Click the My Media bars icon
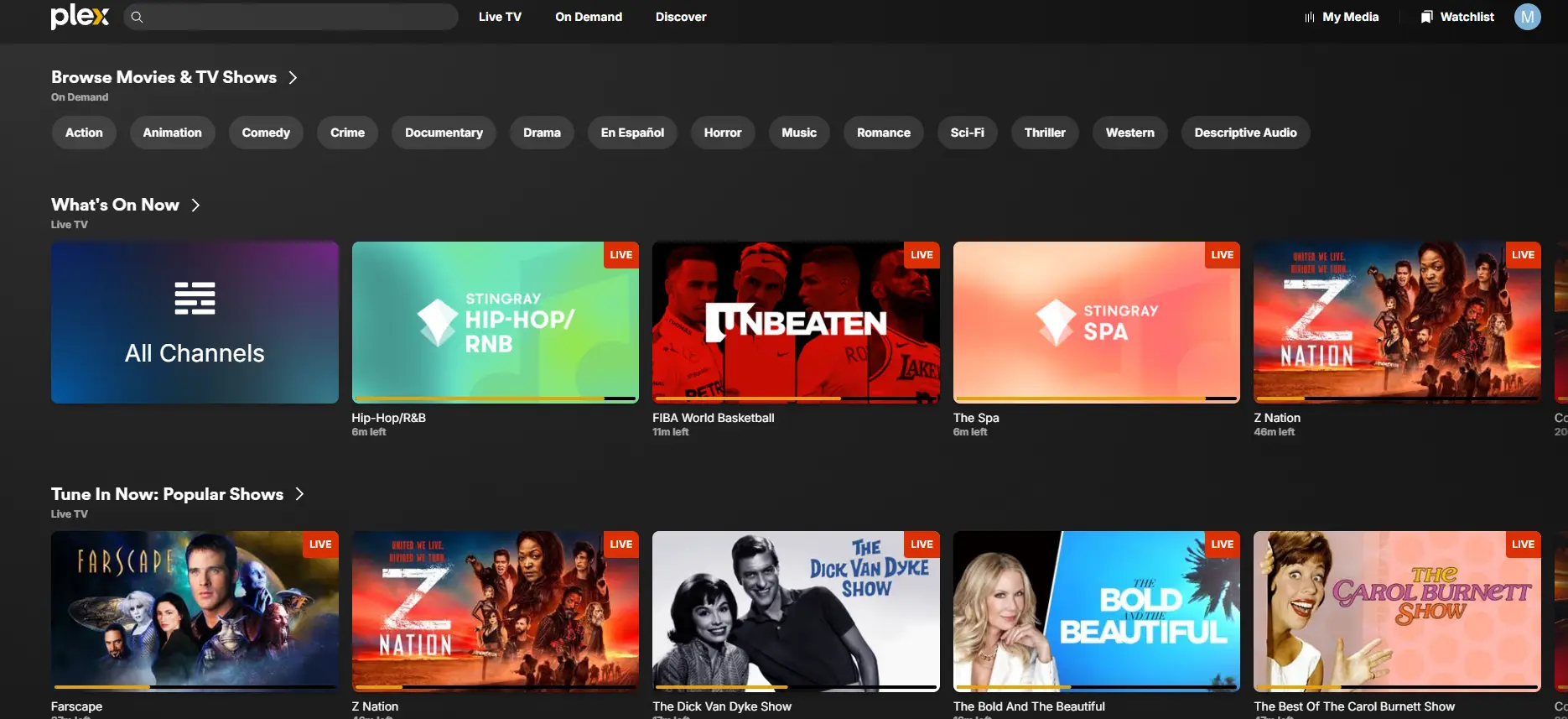This screenshot has width=1568, height=719. pyautogui.click(x=1309, y=17)
